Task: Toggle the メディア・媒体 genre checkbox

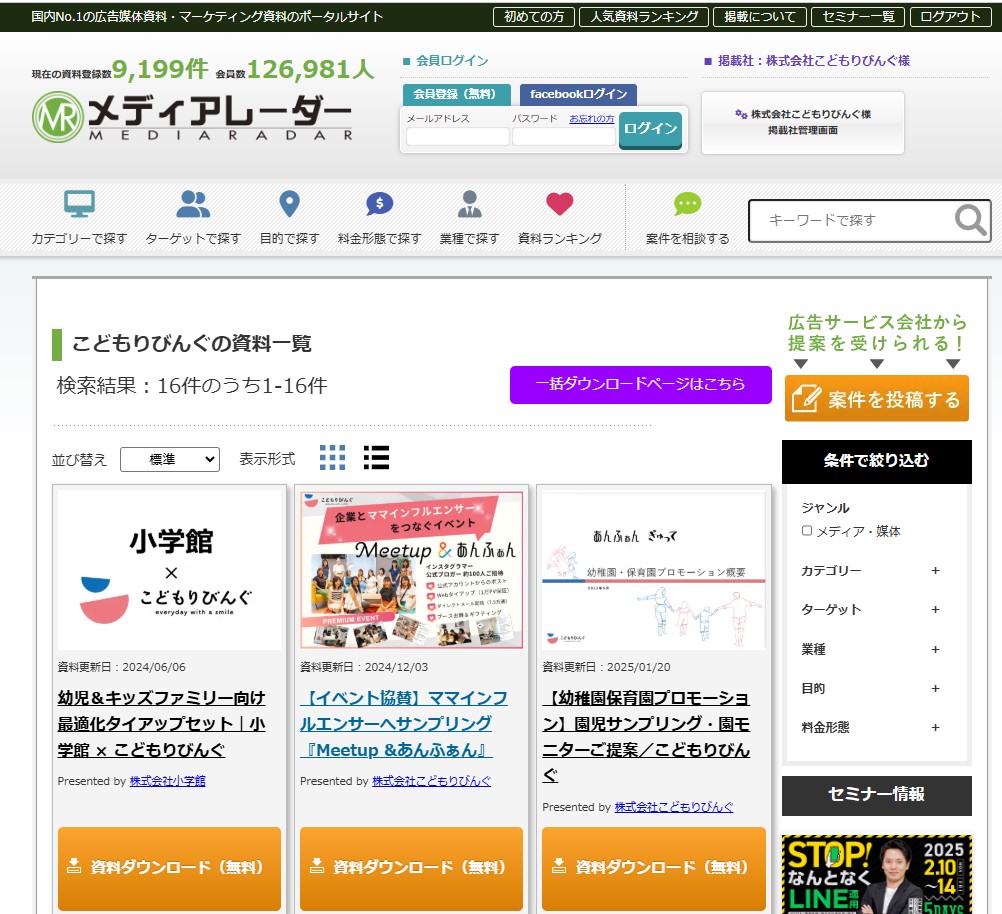Action: pos(807,531)
